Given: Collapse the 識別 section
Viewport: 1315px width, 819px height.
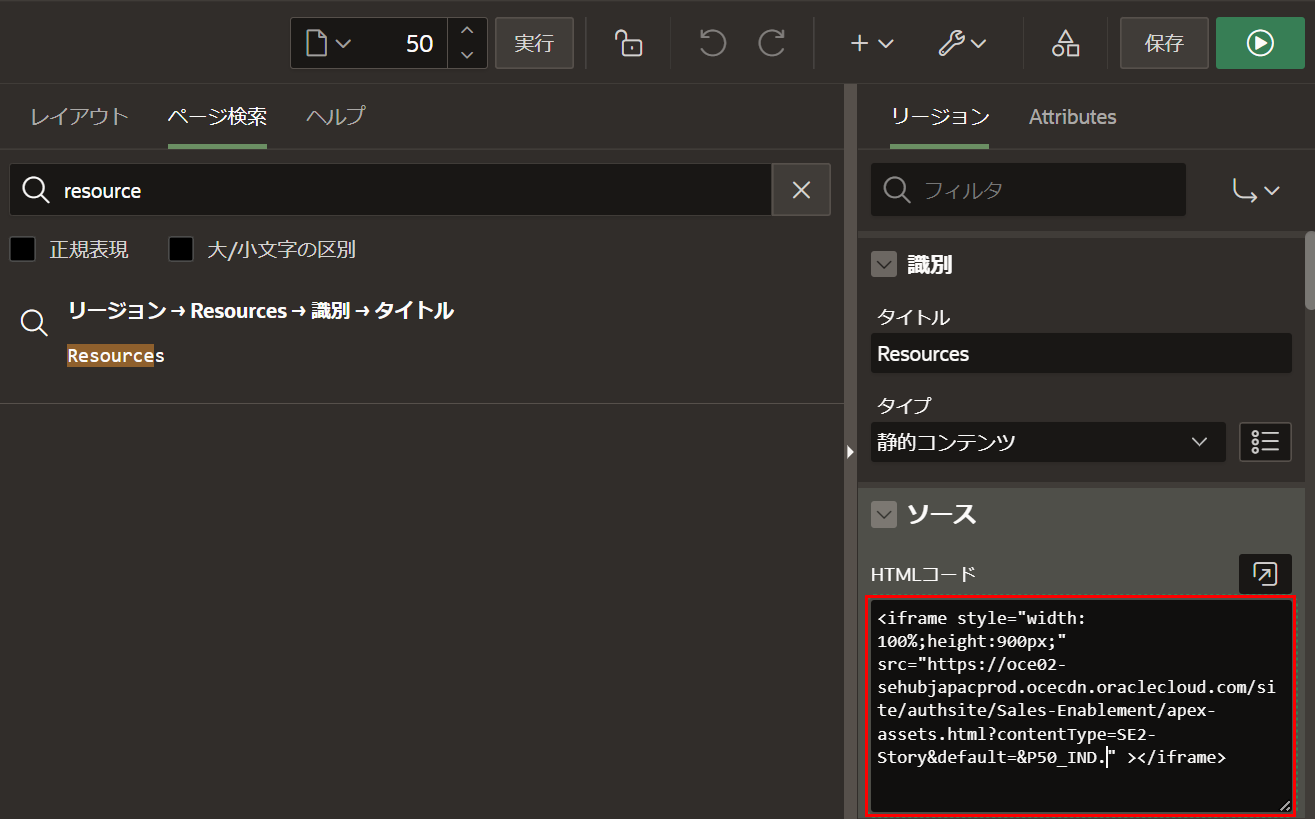Looking at the screenshot, I should [884, 265].
